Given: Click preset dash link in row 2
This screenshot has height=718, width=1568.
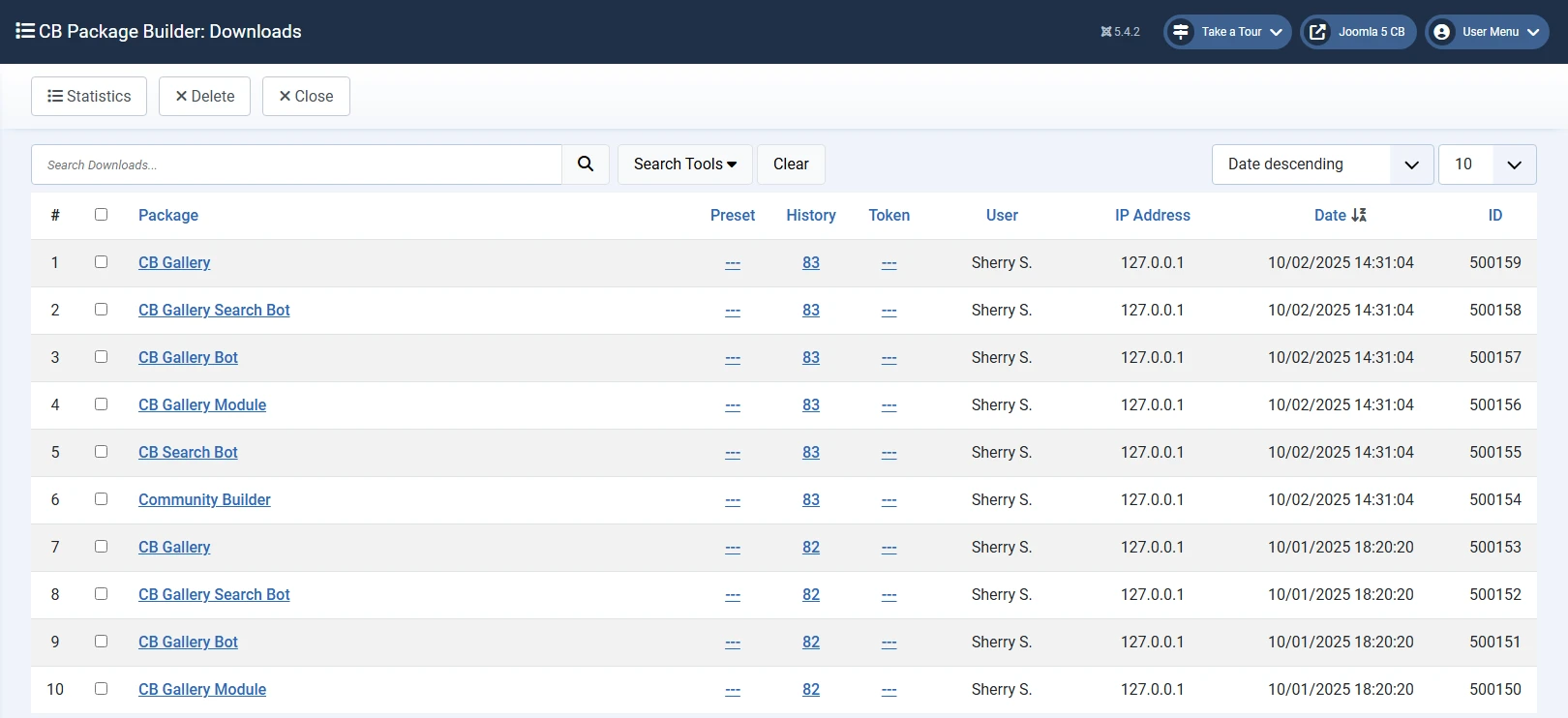Looking at the screenshot, I should 733,311.
